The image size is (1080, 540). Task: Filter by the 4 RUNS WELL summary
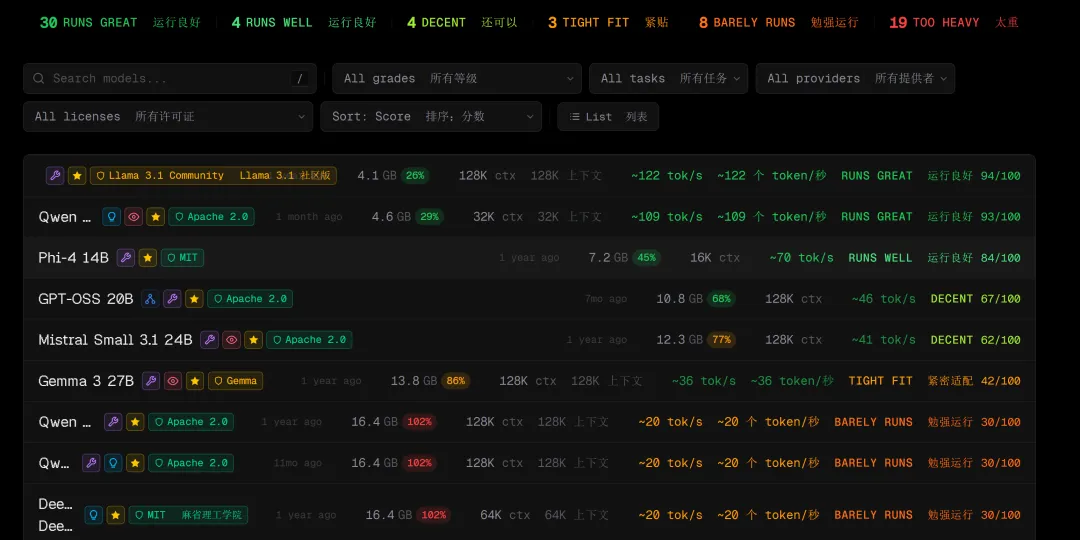(304, 23)
